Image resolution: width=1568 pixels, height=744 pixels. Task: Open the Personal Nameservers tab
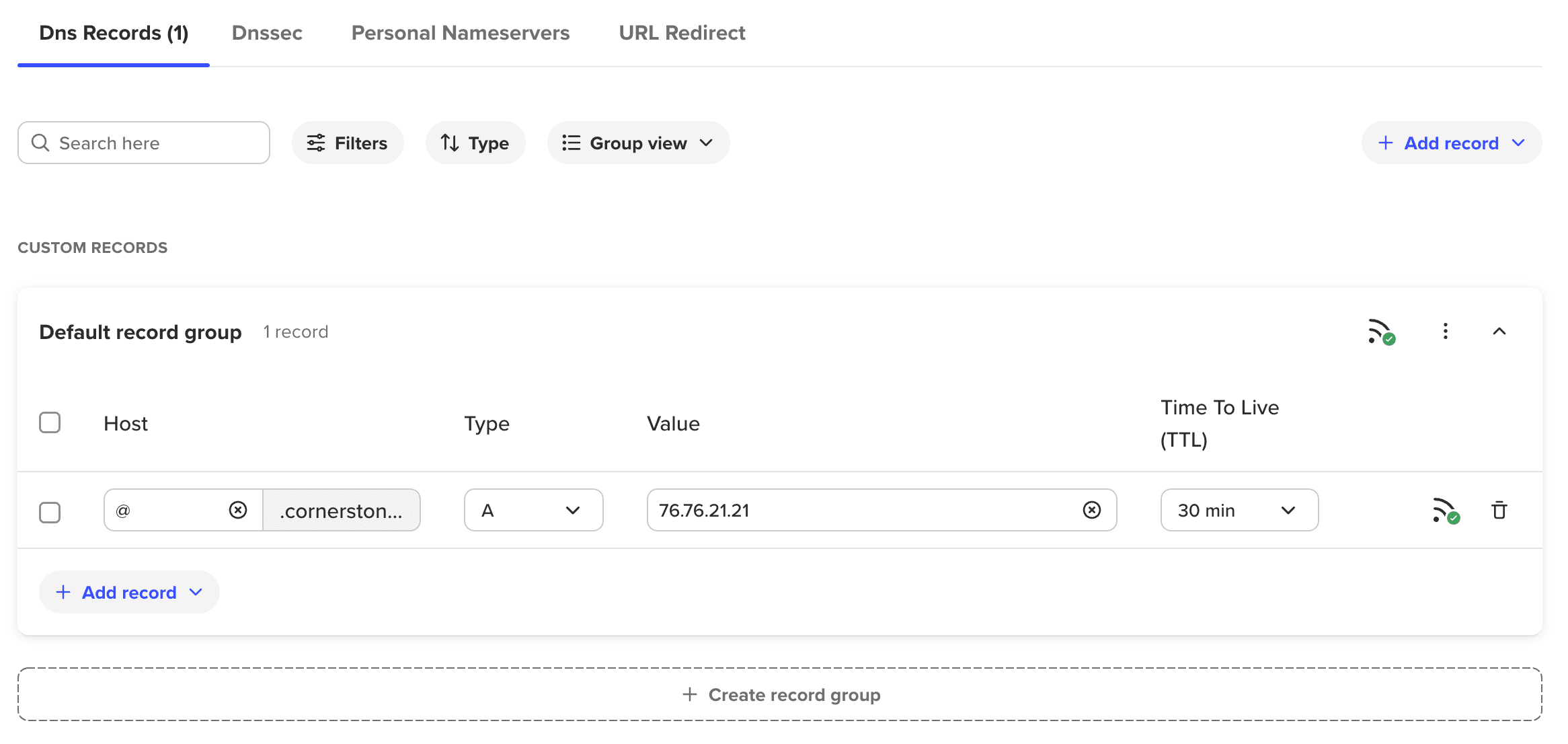click(460, 32)
